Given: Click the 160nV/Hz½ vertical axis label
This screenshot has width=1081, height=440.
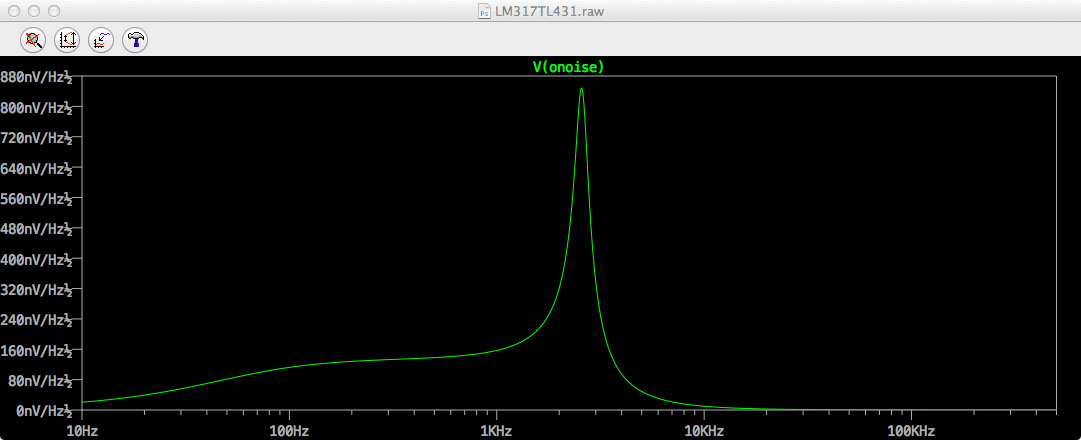Looking at the screenshot, I should pyautogui.click(x=36, y=352).
